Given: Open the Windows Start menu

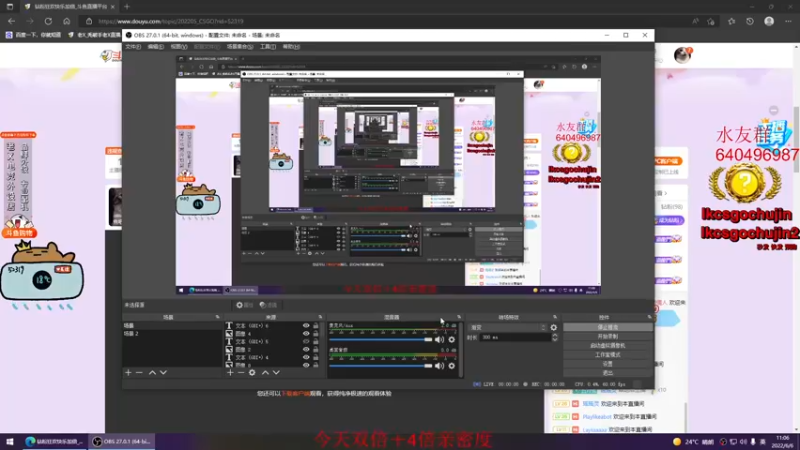Looking at the screenshot, I should click(10, 441).
